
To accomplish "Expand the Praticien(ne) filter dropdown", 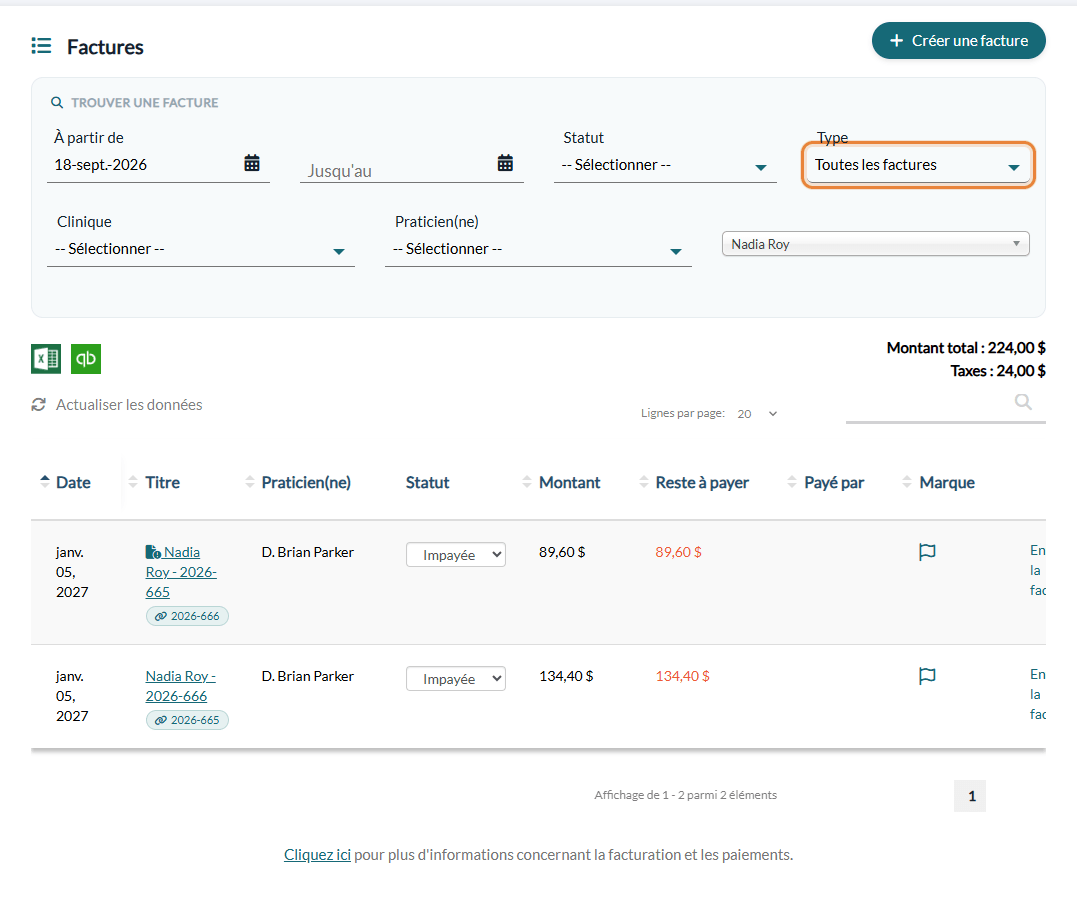I will point(538,249).
